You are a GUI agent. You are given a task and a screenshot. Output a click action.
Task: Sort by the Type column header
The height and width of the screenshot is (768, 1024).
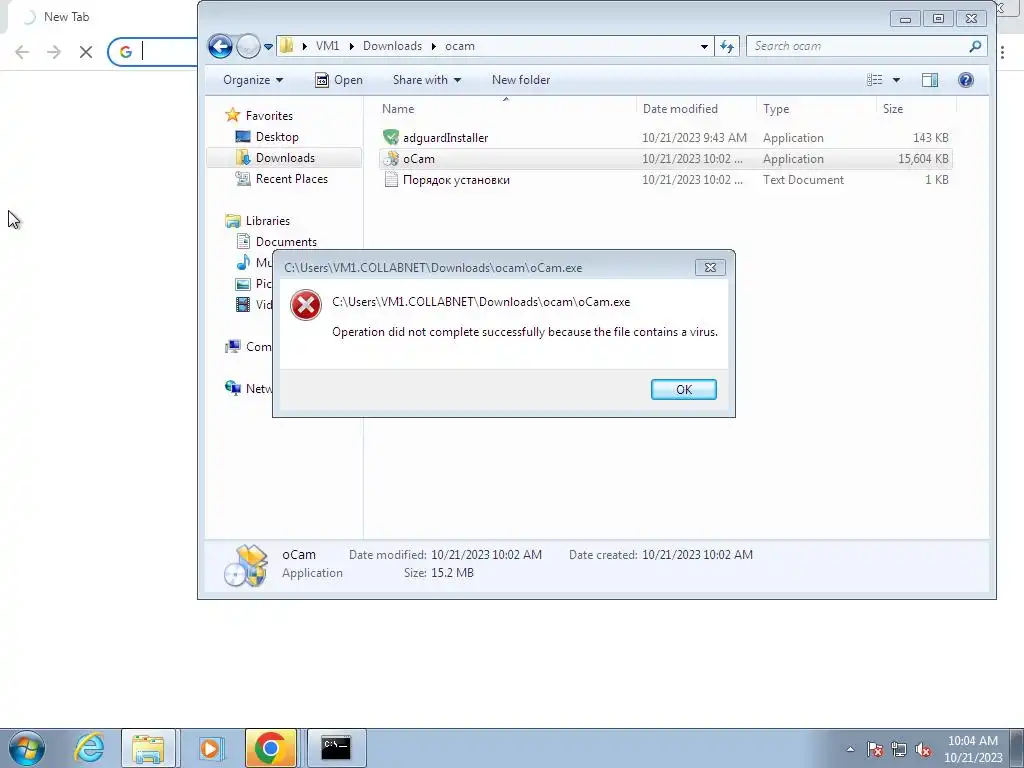[x=815, y=108]
